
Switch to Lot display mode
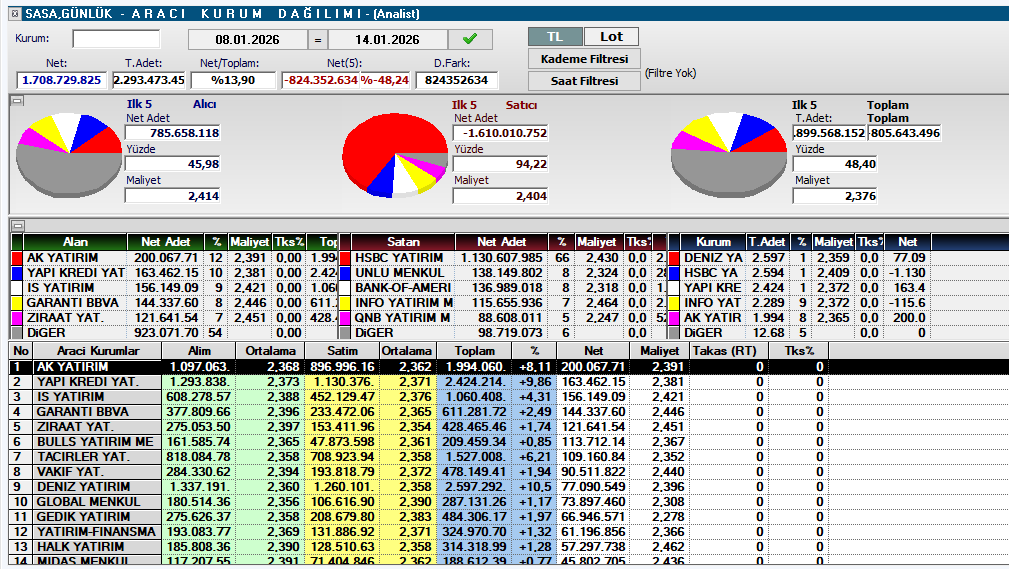tap(611, 36)
